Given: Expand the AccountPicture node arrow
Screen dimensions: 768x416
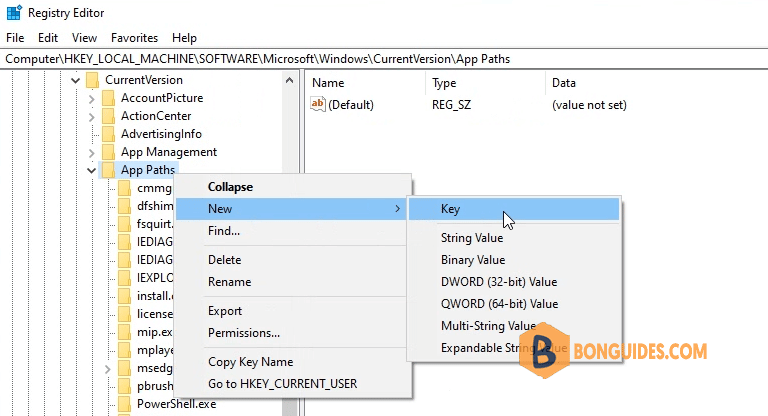Looking at the screenshot, I should click(92, 98).
